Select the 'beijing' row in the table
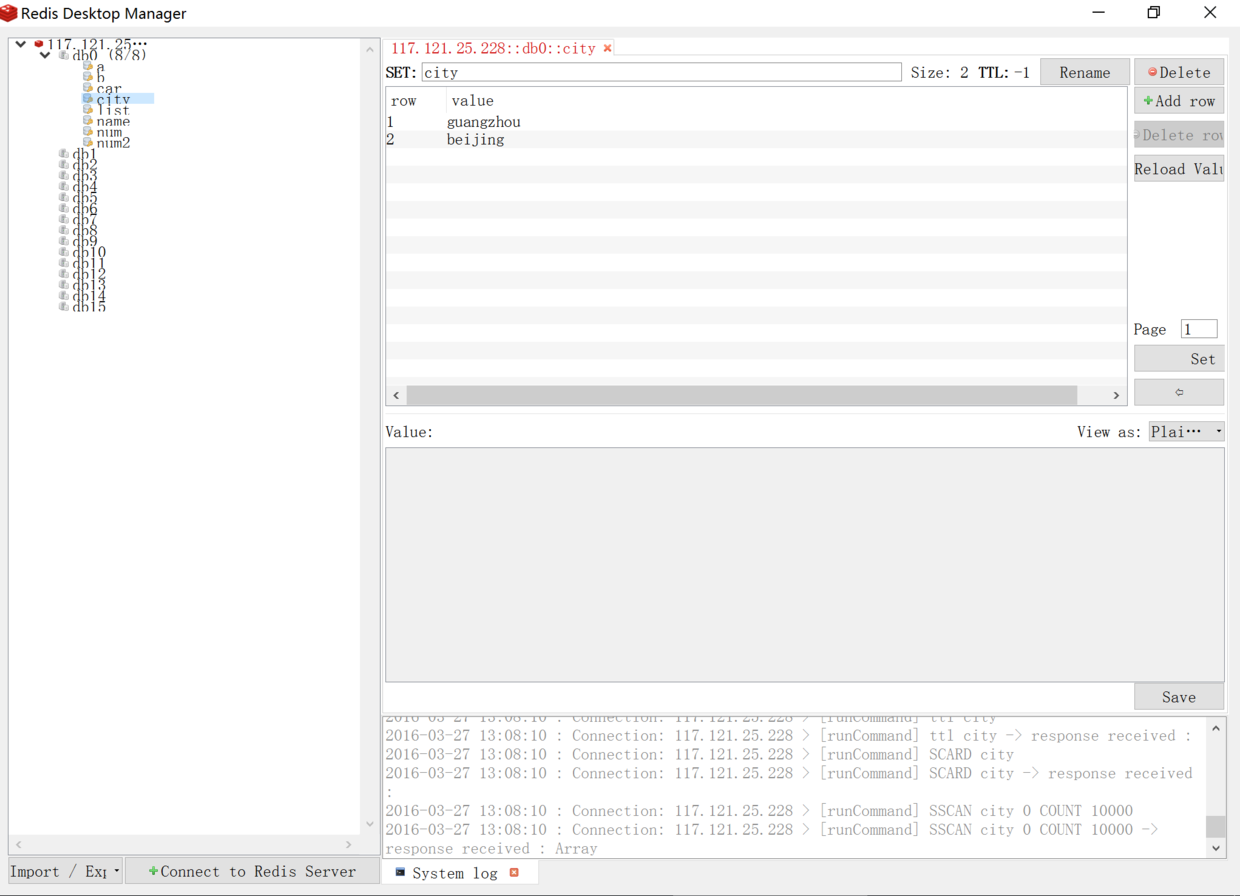1240x896 pixels. (x=476, y=140)
